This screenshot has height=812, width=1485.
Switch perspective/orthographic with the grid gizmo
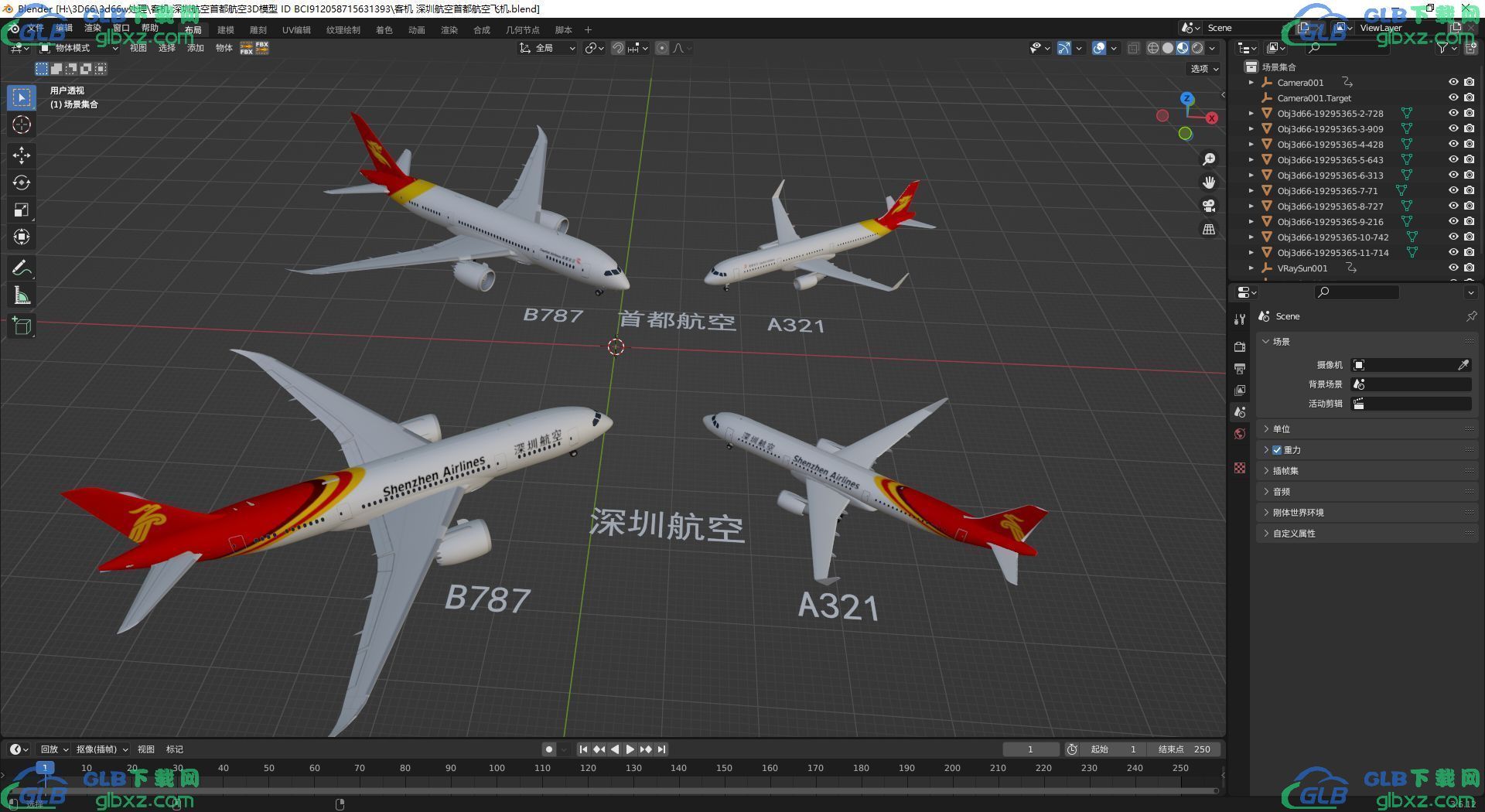[1208, 229]
